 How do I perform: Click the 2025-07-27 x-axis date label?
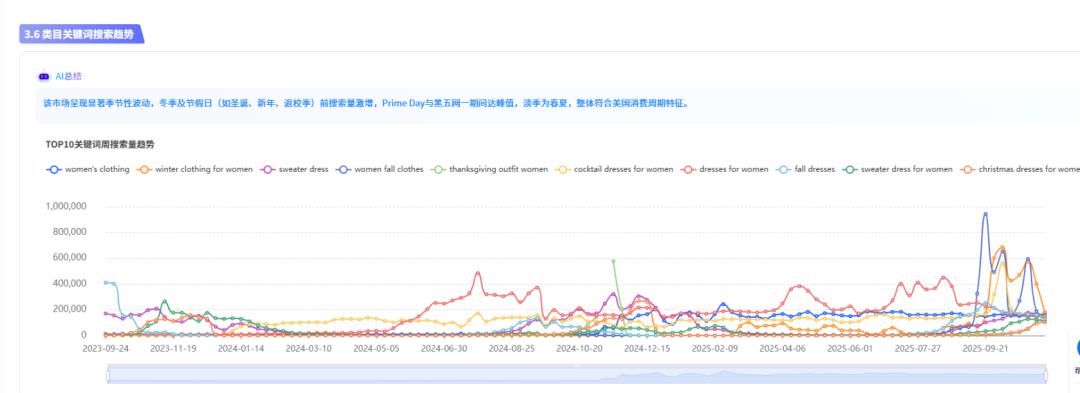(917, 348)
